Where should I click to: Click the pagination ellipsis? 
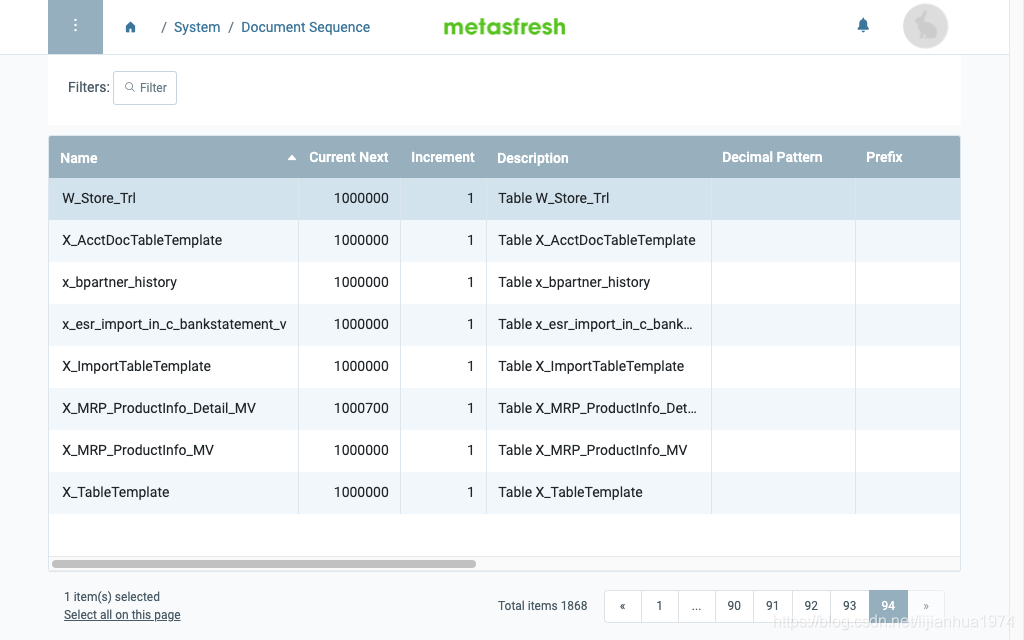[x=697, y=606]
